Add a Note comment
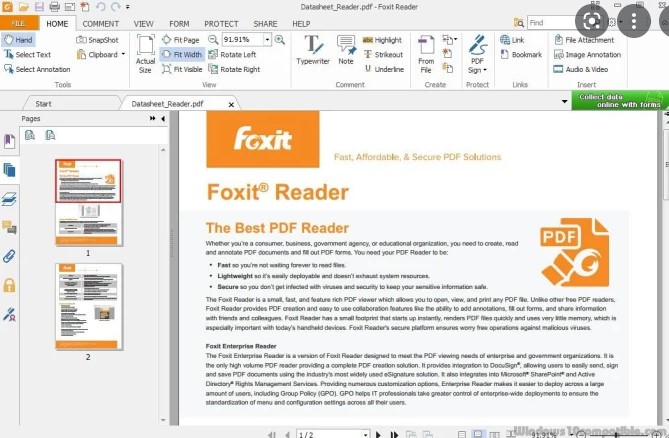The width and height of the screenshot is (669, 438). [x=346, y=50]
